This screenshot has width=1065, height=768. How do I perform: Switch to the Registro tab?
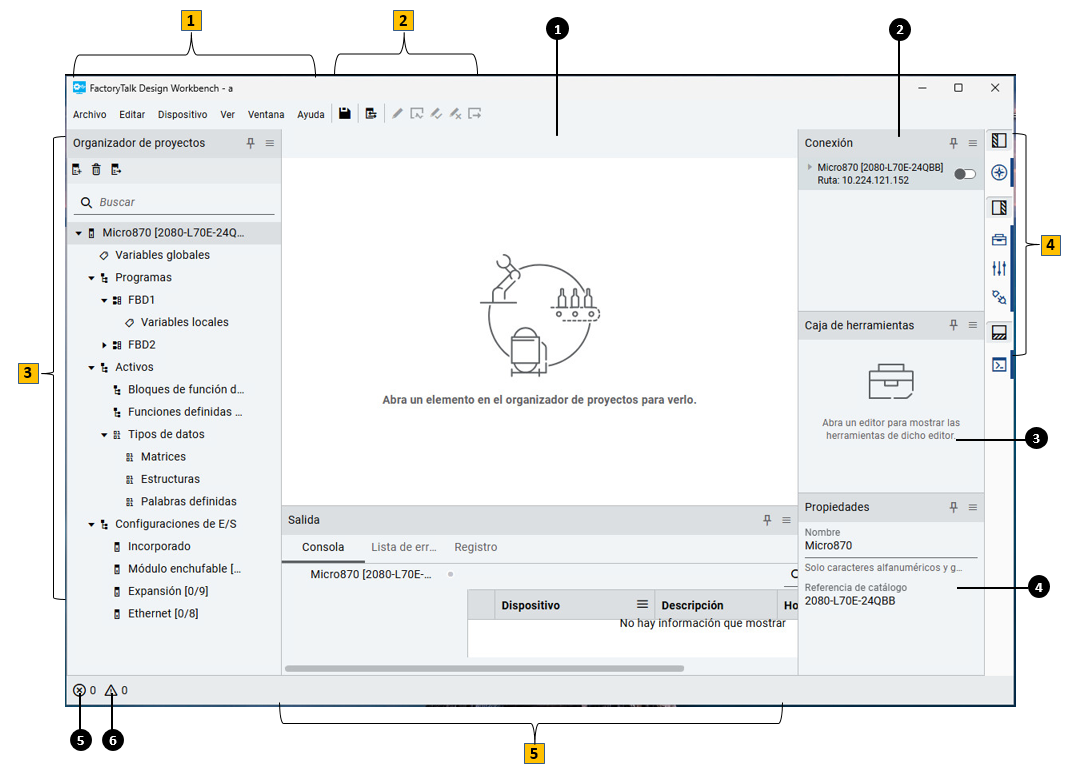click(475, 547)
